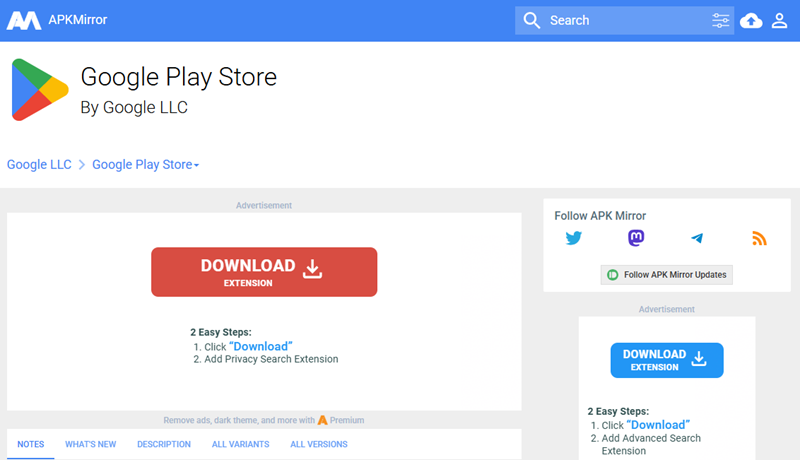The width and height of the screenshot is (800, 460).
Task: Open APK Mirror Mastodon icon
Action: click(x=636, y=238)
